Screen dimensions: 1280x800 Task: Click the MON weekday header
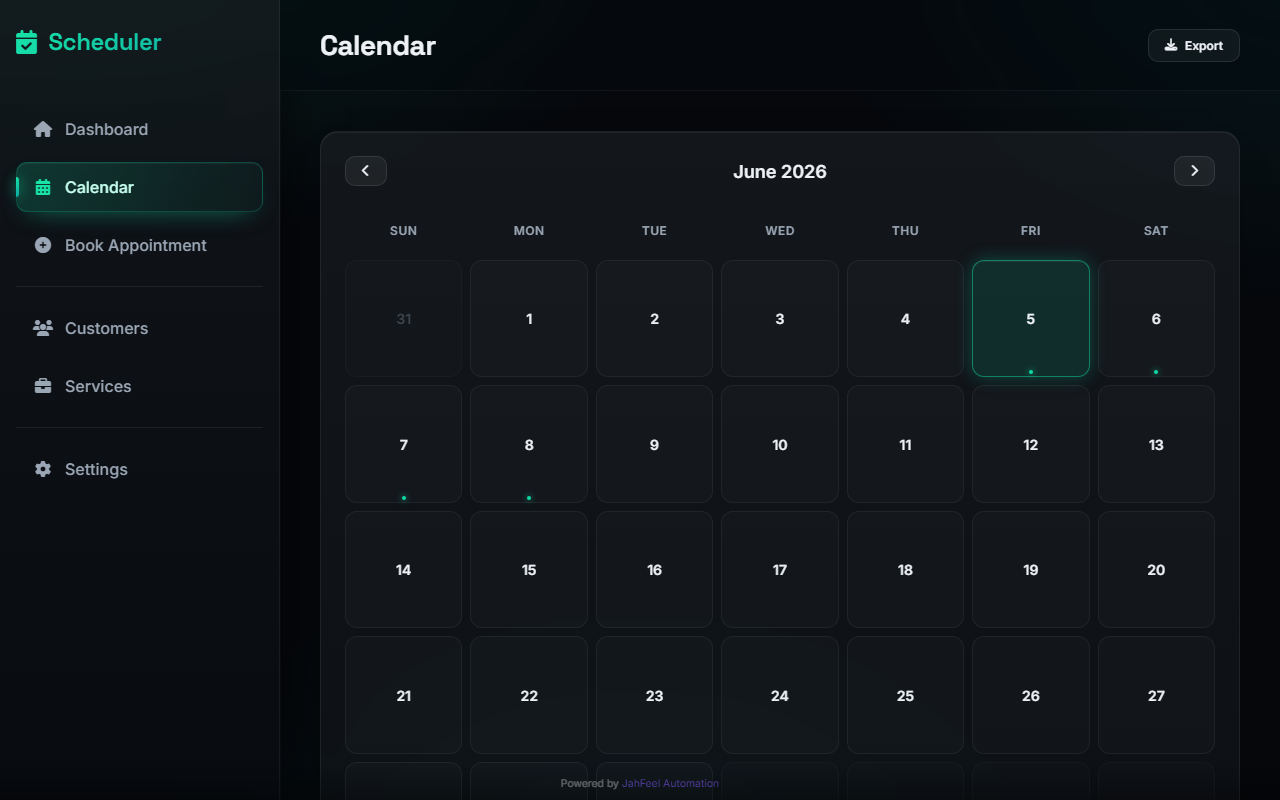529,231
